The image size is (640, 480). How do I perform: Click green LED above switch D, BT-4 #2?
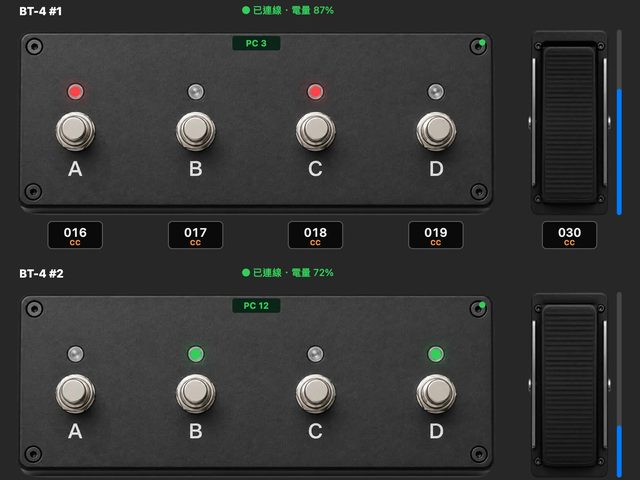[436, 354]
